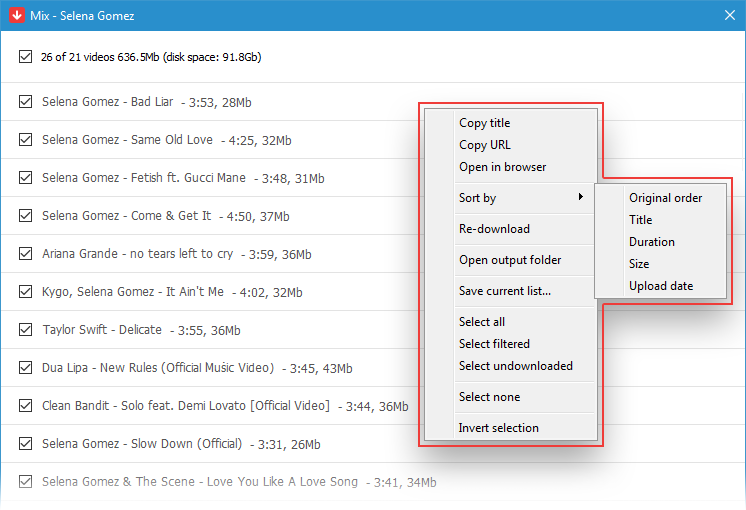Toggle Dua Lipa - New Rules checkbox
Viewport: 746px width, 510px height.
25,367
